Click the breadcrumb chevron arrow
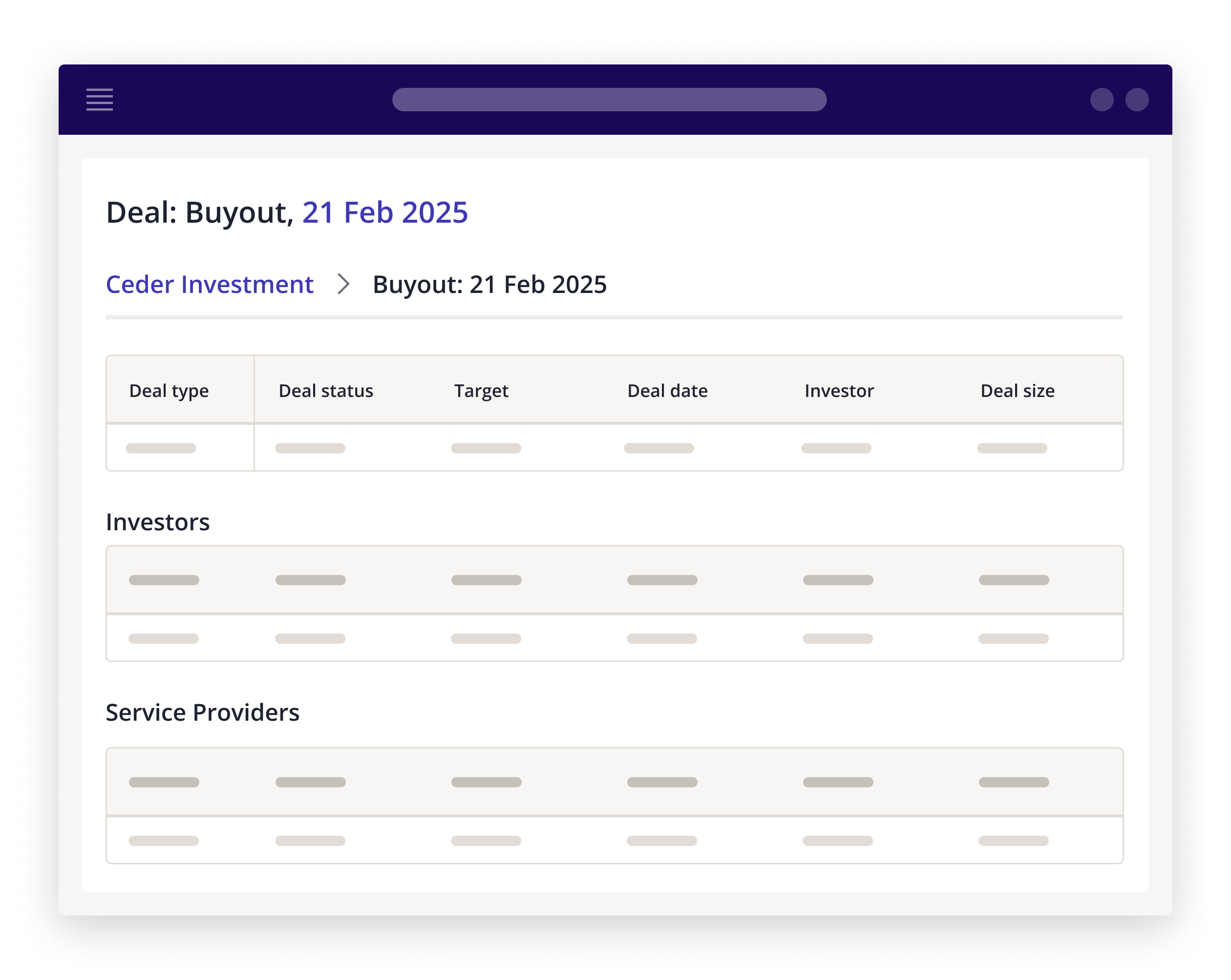The width and height of the screenshot is (1231, 980). click(343, 284)
